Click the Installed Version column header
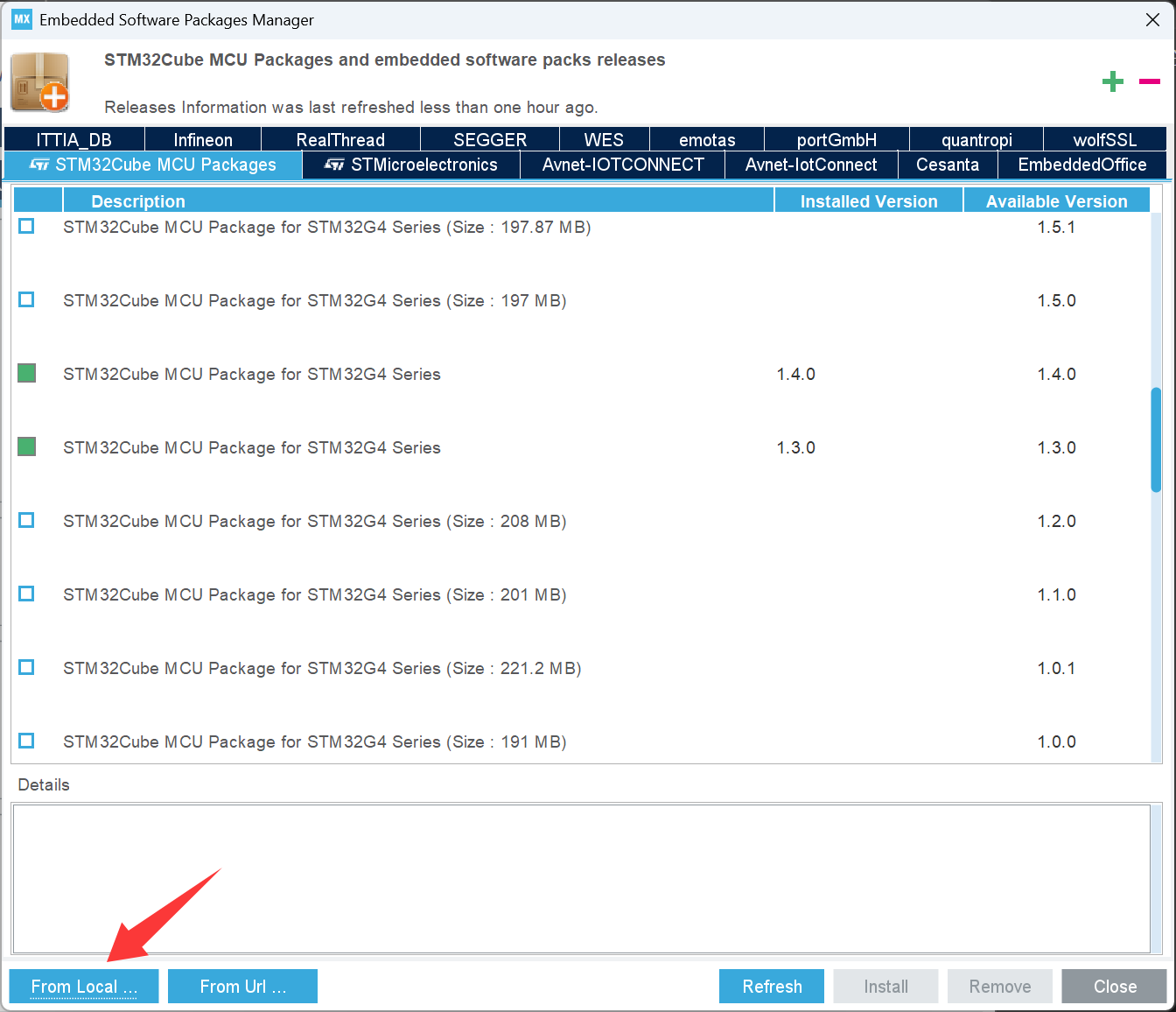This screenshot has width=1176, height=1012. pos(869,200)
